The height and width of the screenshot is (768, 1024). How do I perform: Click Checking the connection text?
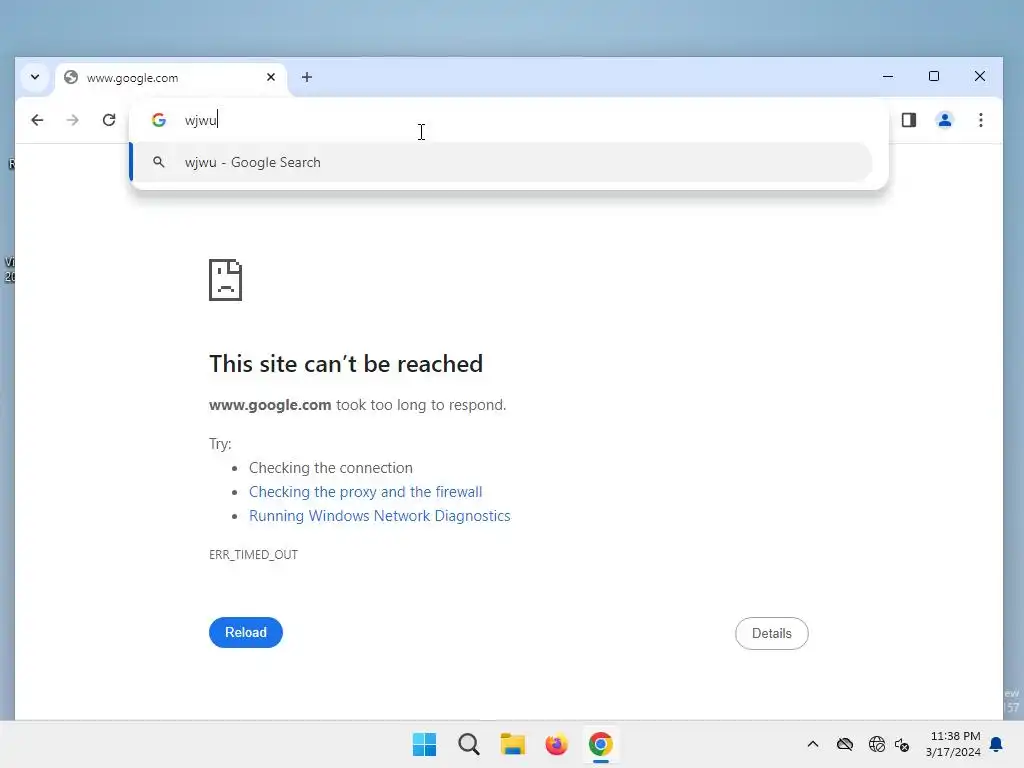[x=330, y=468]
